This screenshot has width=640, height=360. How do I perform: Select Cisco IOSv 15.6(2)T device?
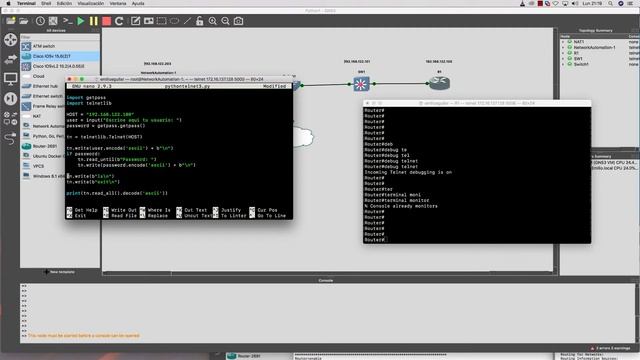pos(60,56)
